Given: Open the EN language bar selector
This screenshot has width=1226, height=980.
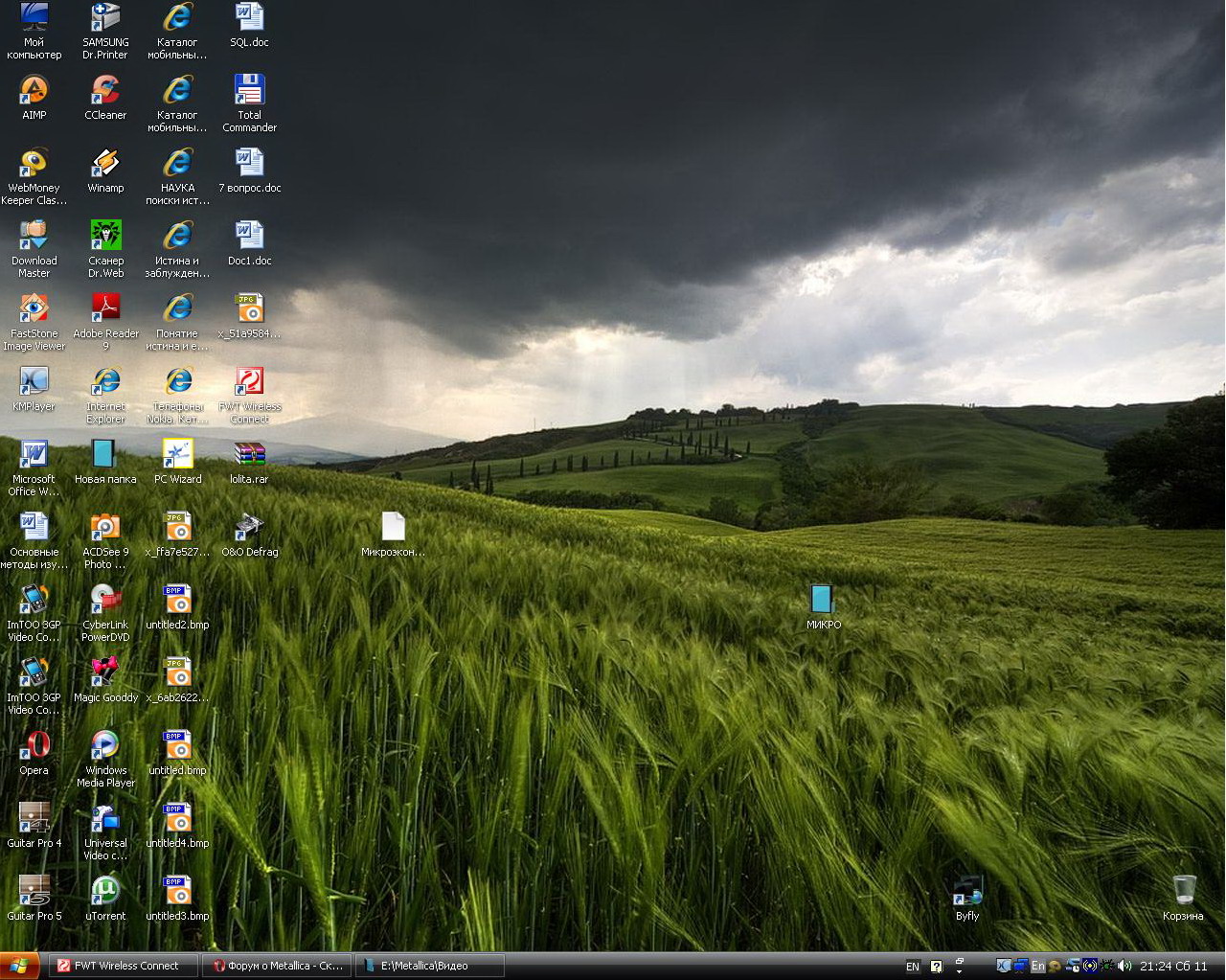Looking at the screenshot, I should point(912,967).
